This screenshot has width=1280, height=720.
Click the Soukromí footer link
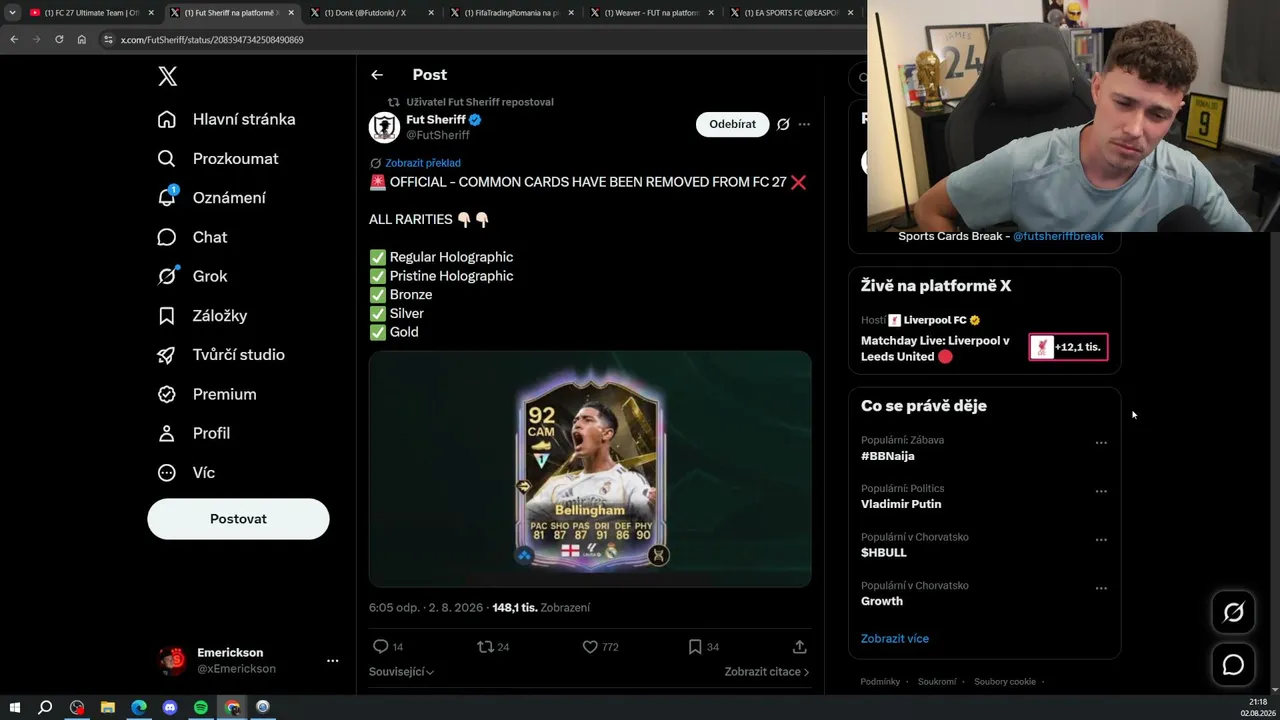[937, 682]
